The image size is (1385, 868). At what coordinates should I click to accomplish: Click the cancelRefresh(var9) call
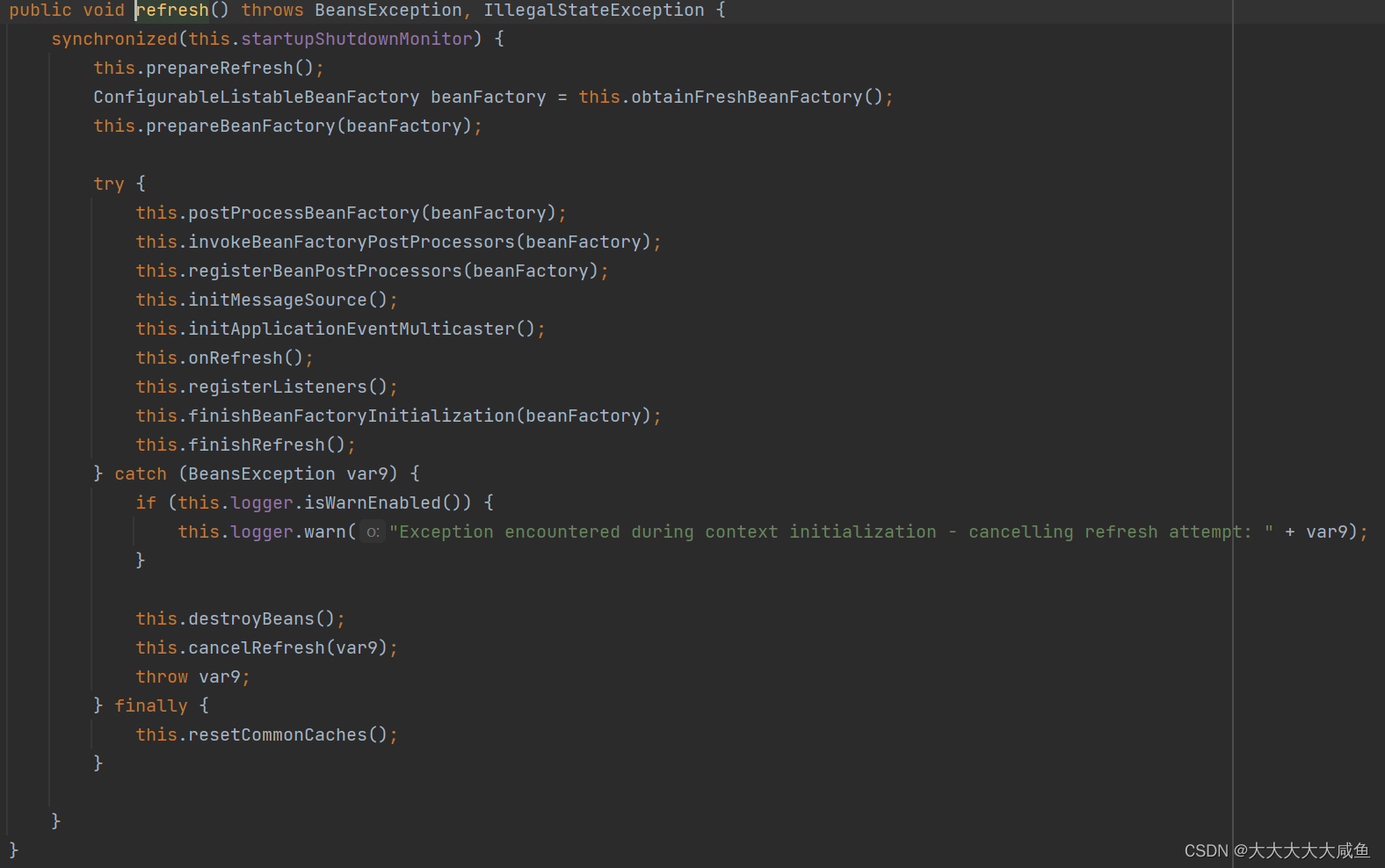(x=288, y=648)
